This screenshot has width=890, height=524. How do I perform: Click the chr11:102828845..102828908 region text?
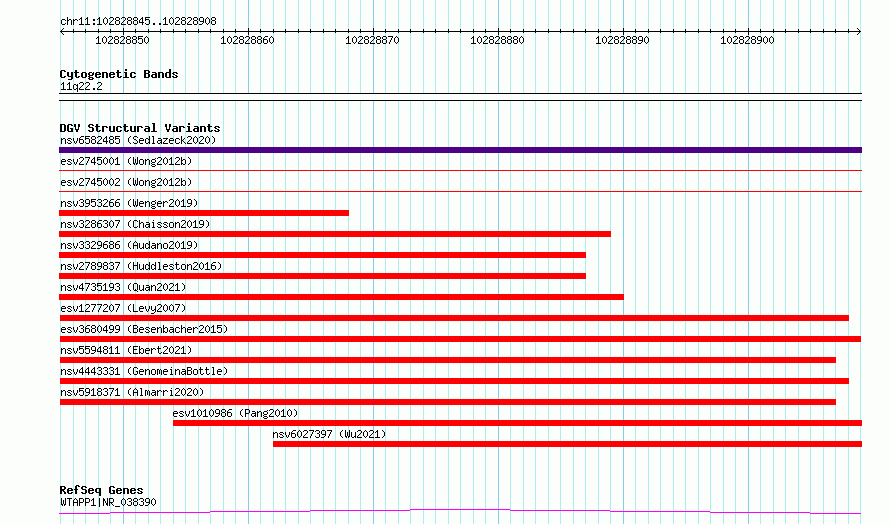(138, 22)
